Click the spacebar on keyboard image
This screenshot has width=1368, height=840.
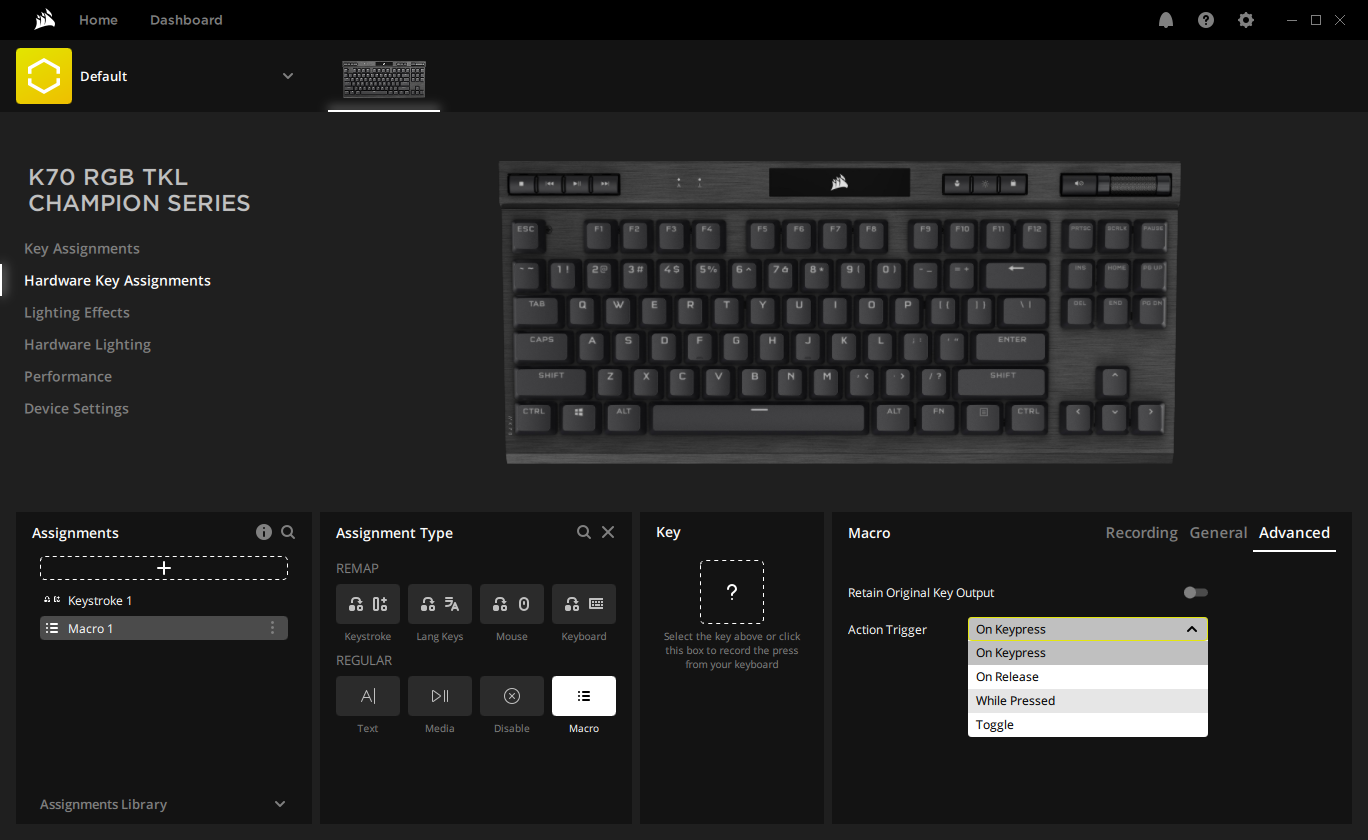(x=758, y=417)
